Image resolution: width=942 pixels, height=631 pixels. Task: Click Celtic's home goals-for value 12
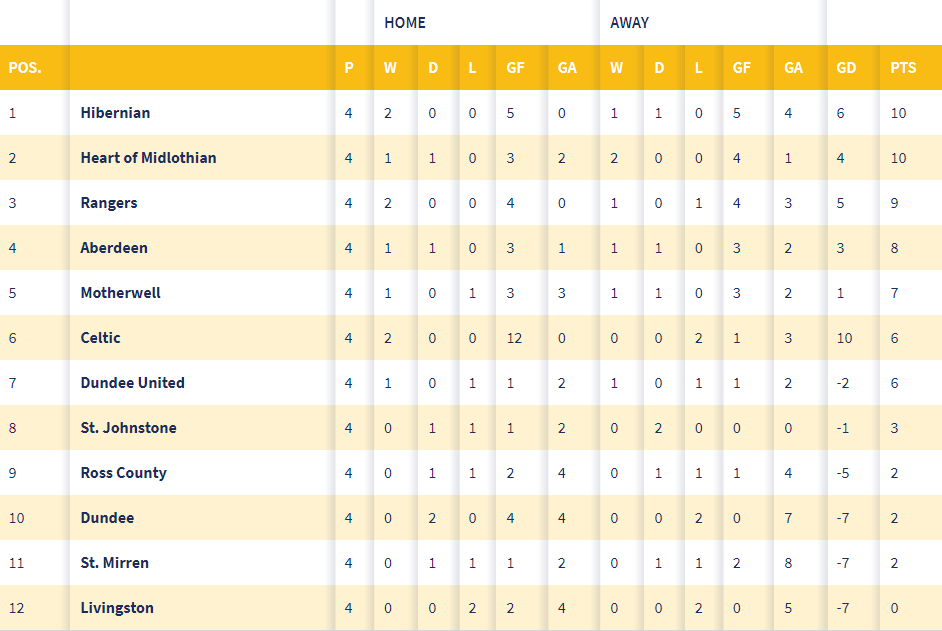tap(514, 338)
